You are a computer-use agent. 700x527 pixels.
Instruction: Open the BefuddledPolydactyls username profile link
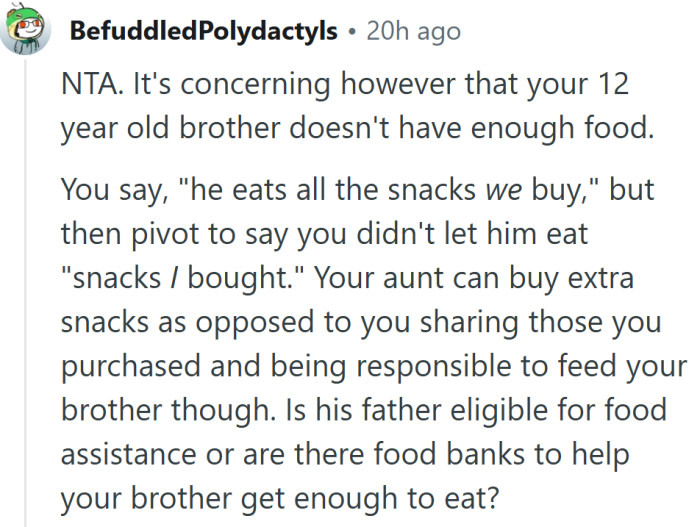point(203,31)
